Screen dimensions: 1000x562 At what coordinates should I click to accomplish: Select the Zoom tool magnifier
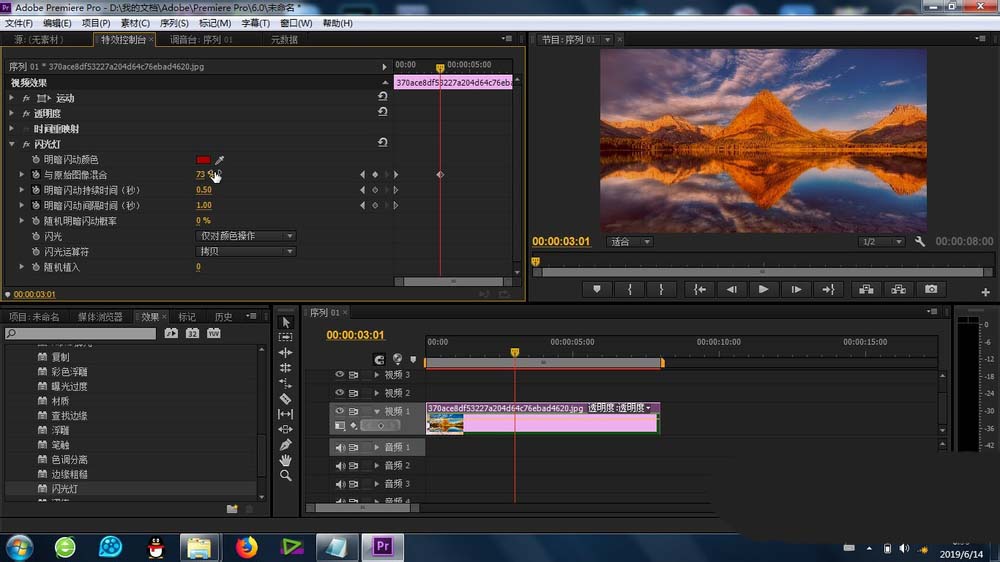click(x=285, y=476)
